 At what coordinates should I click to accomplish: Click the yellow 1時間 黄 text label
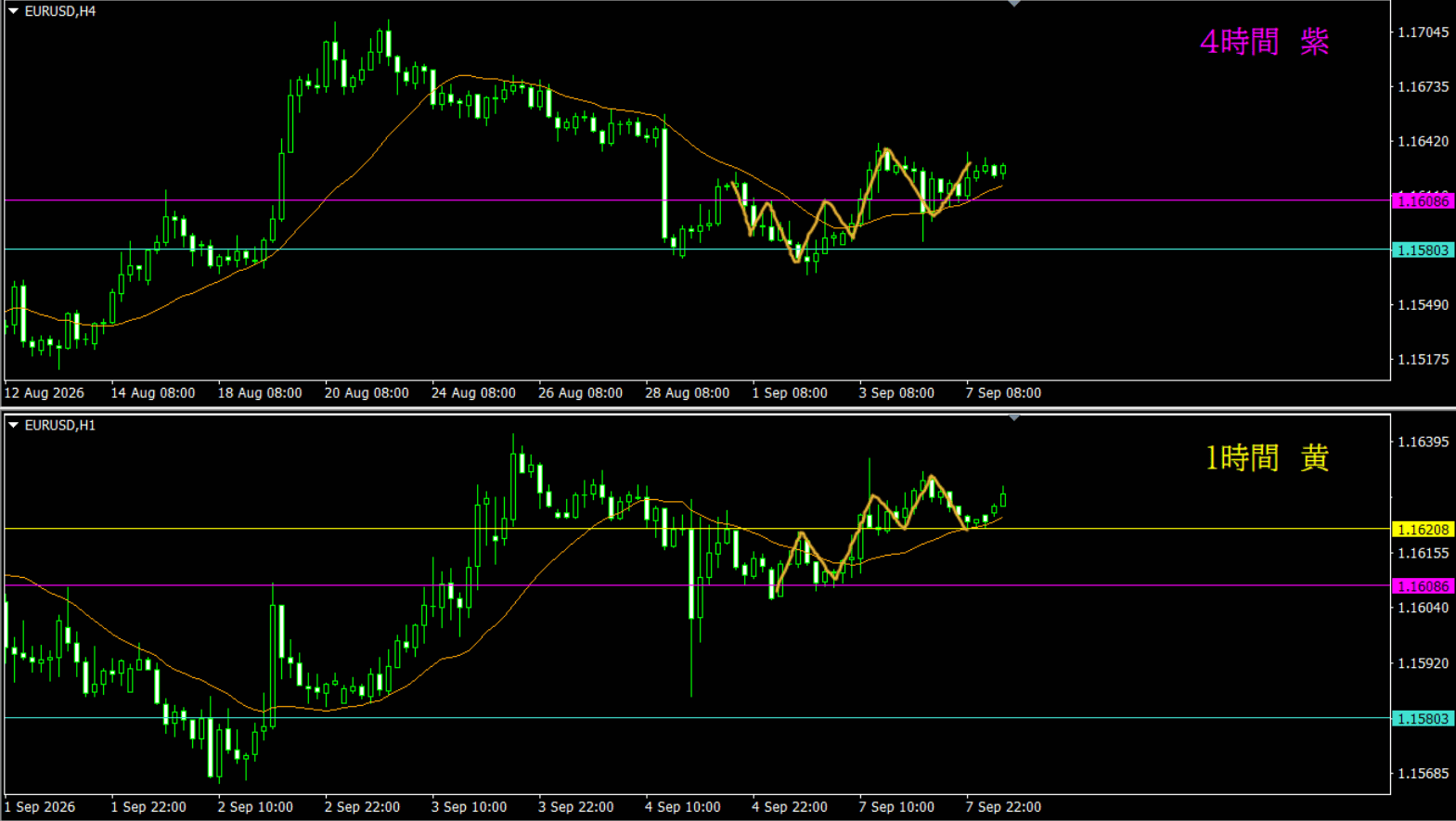pos(1267,457)
